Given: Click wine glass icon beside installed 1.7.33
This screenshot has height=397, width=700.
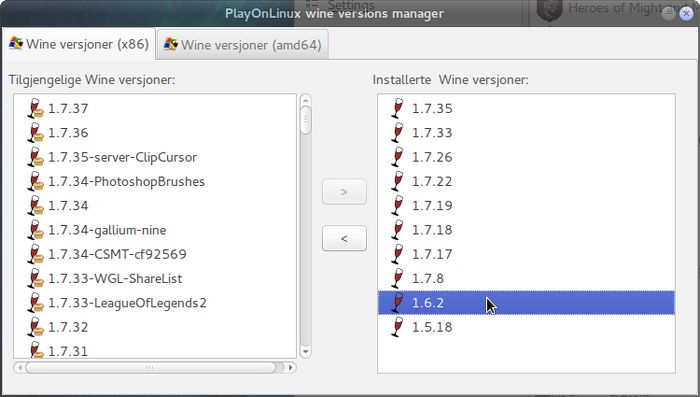Looking at the screenshot, I should pos(397,133).
